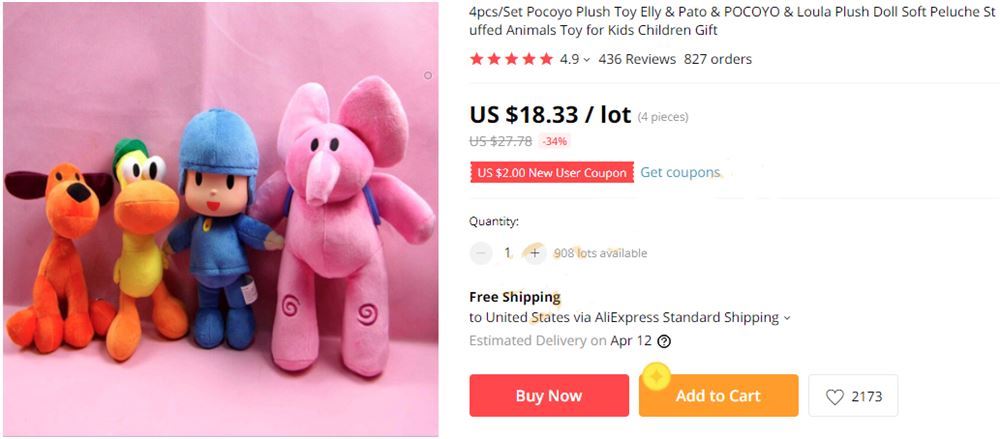Click the -34% discount badge
The height and width of the screenshot is (439, 1000).
tap(554, 142)
